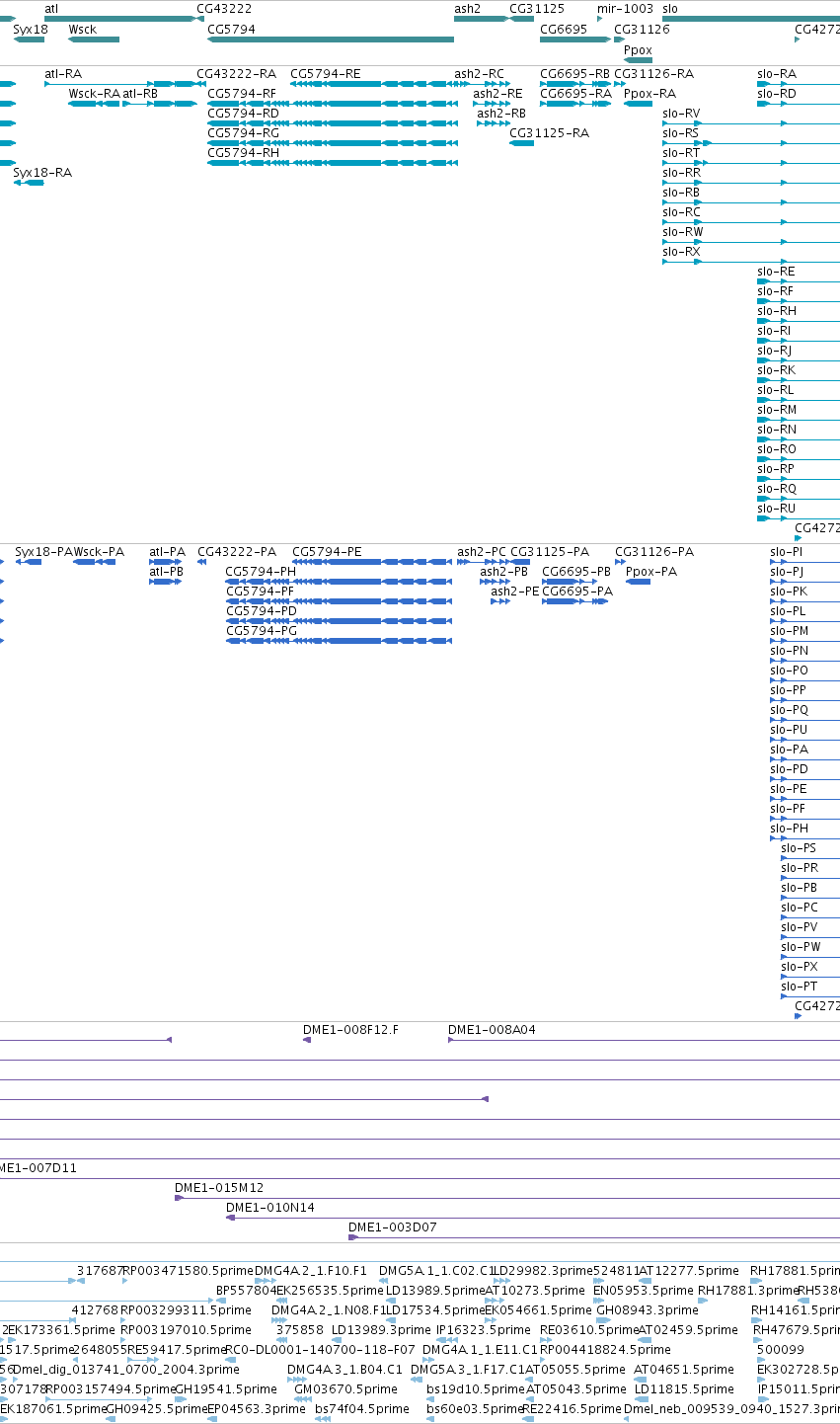Click transcript CG31126-RA
840x1424 pixels.
pyautogui.click(x=653, y=74)
